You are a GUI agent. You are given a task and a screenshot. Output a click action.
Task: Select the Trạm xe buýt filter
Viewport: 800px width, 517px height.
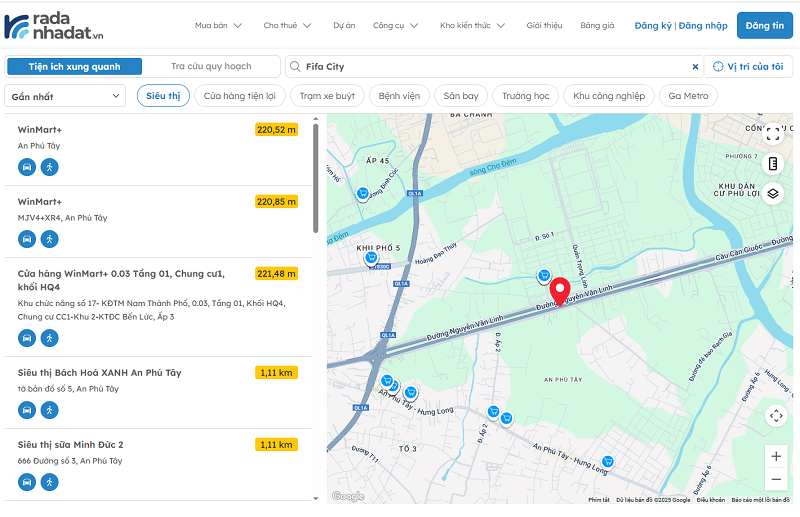coord(327,96)
